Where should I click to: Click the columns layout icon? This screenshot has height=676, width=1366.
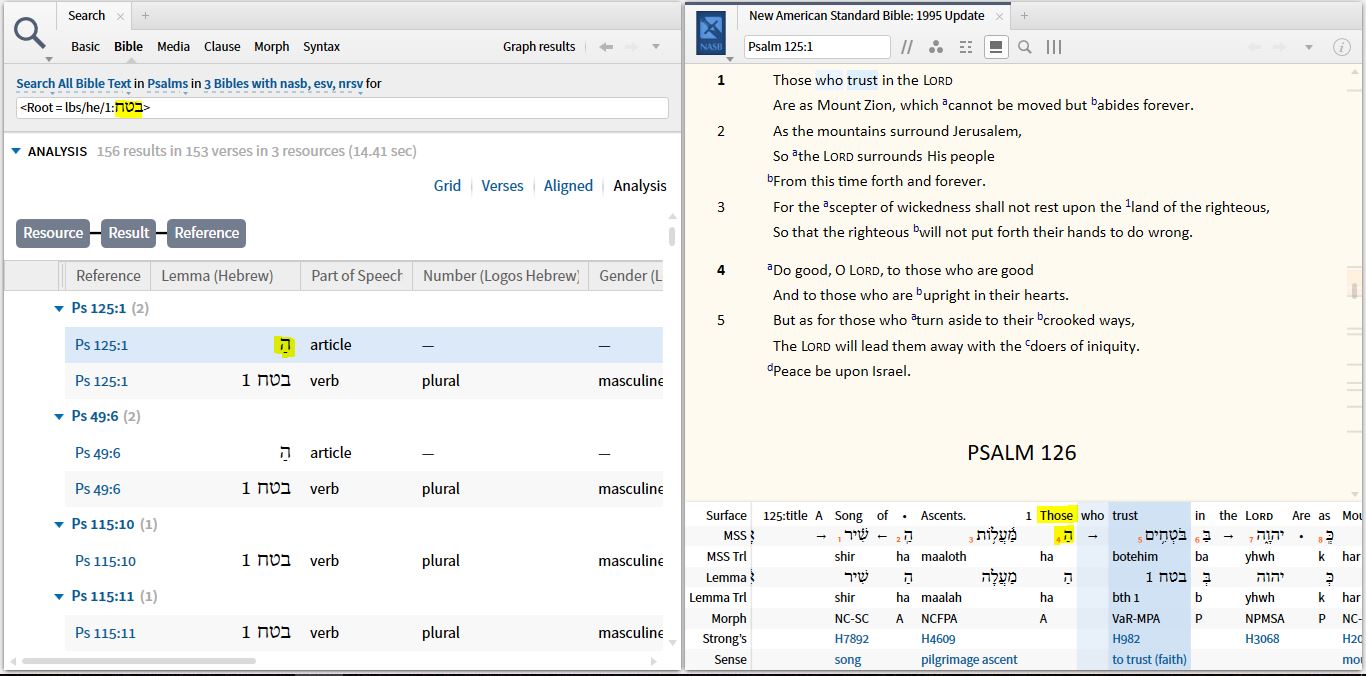[1054, 47]
